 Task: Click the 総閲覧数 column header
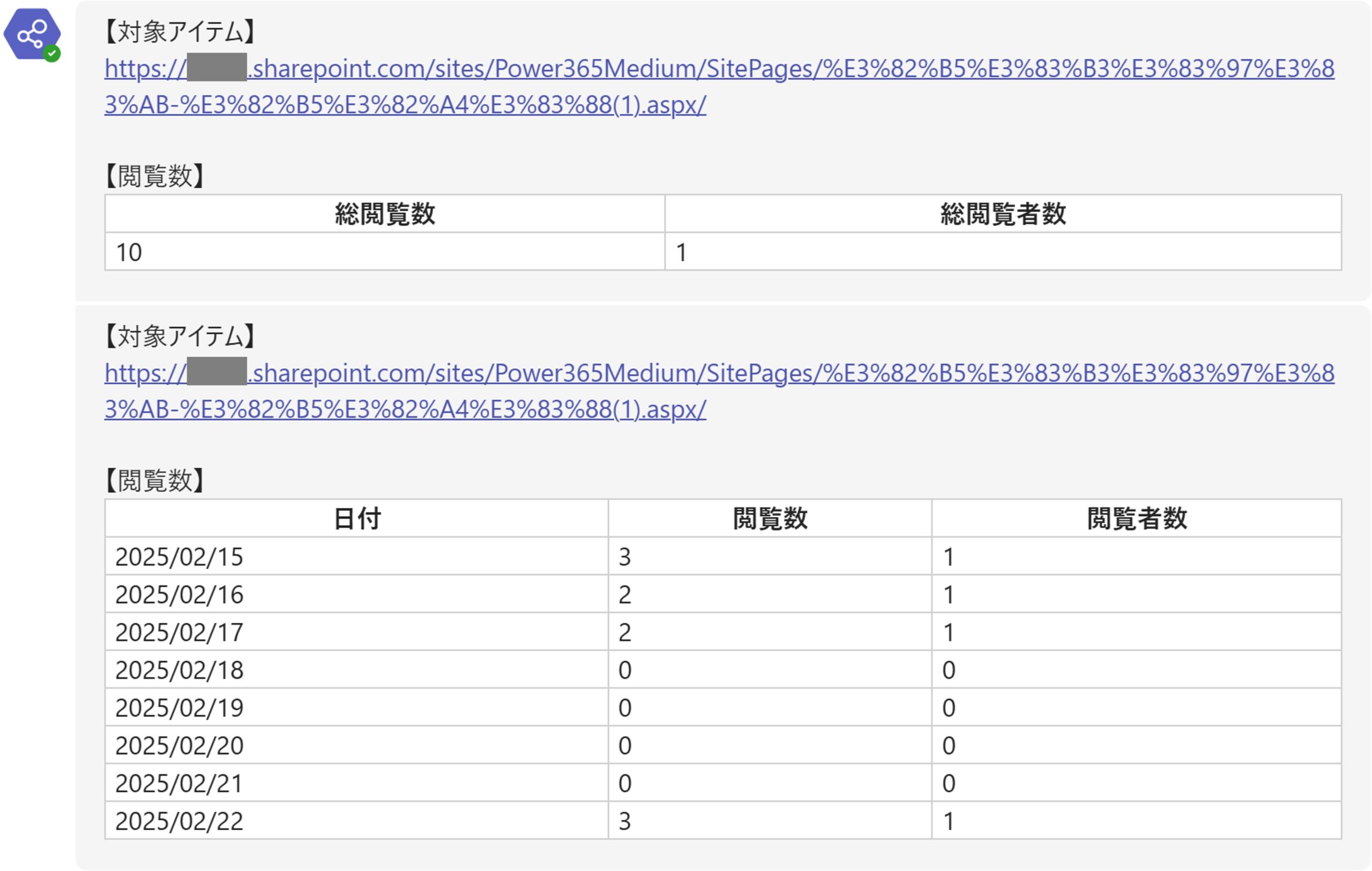tap(385, 214)
